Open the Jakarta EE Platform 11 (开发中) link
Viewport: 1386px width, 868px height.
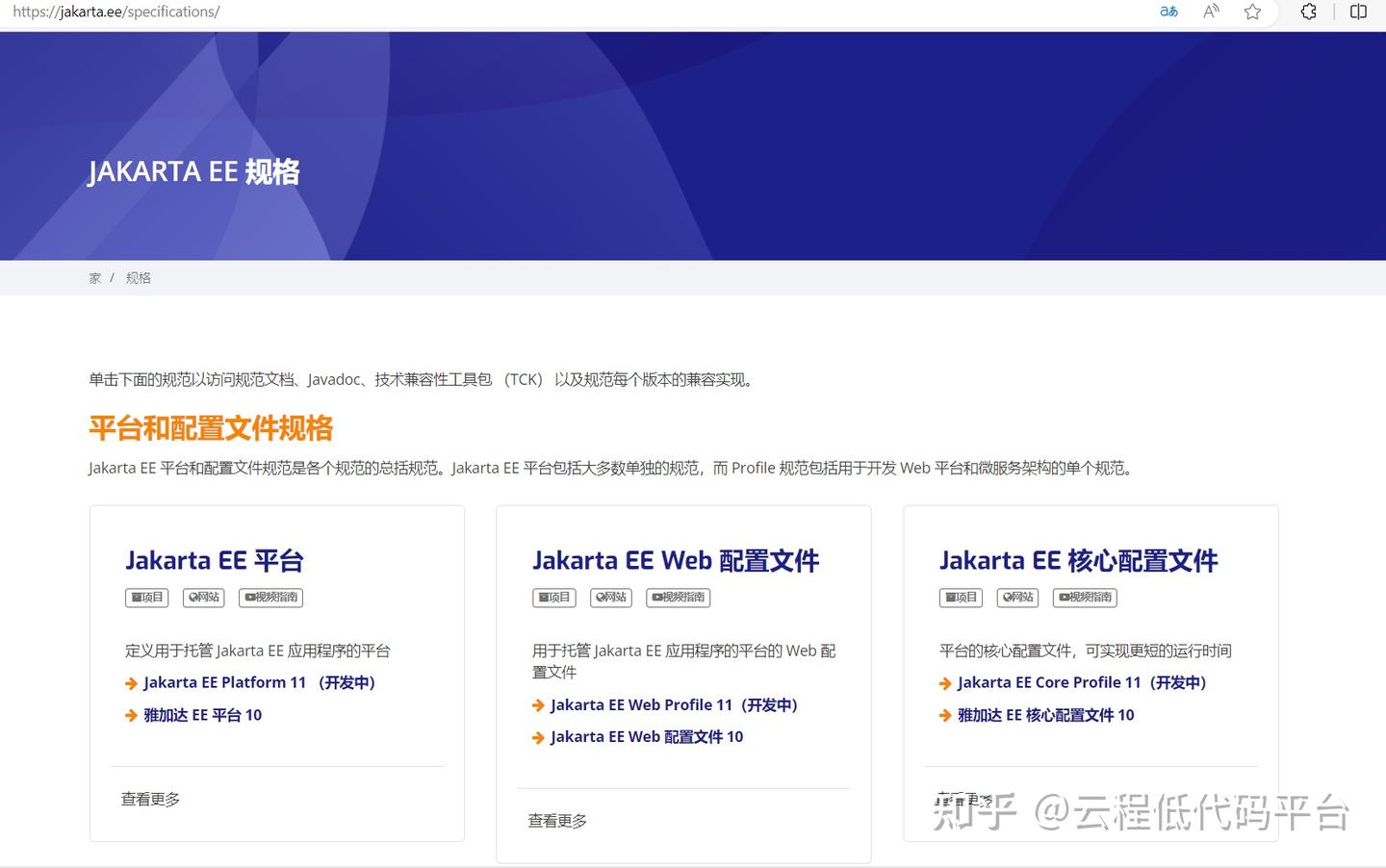(x=258, y=682)
